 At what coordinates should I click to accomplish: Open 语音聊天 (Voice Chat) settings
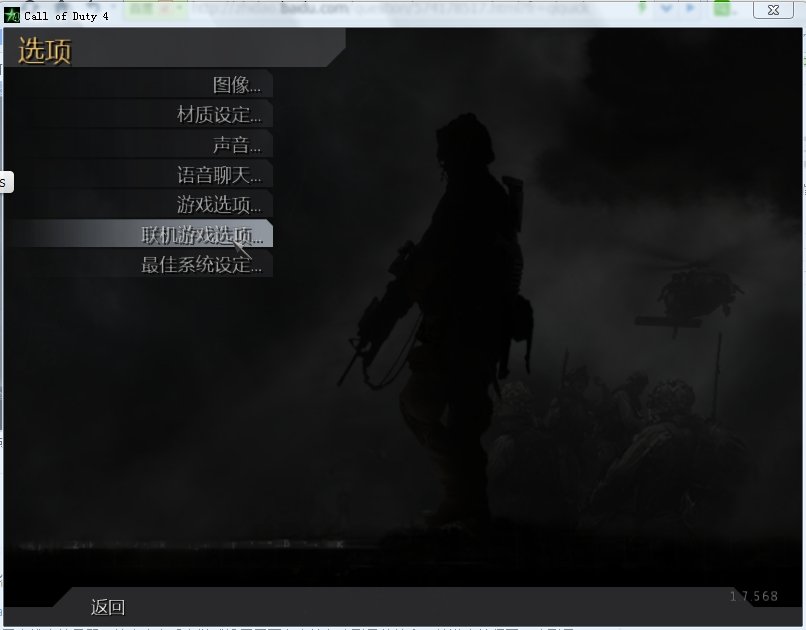click(x=218, y=175)
